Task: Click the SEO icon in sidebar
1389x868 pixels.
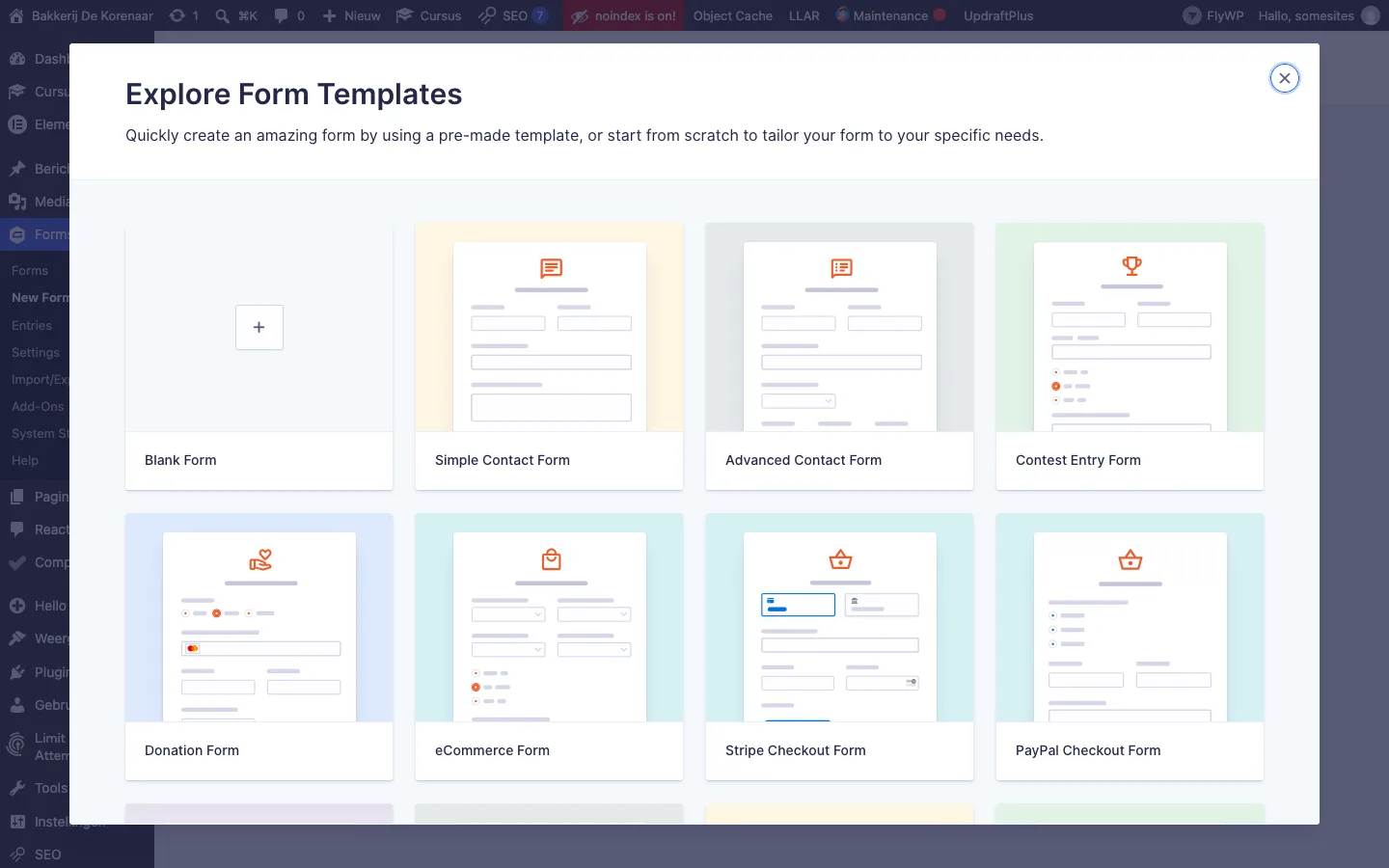Action: click(16, 854)
